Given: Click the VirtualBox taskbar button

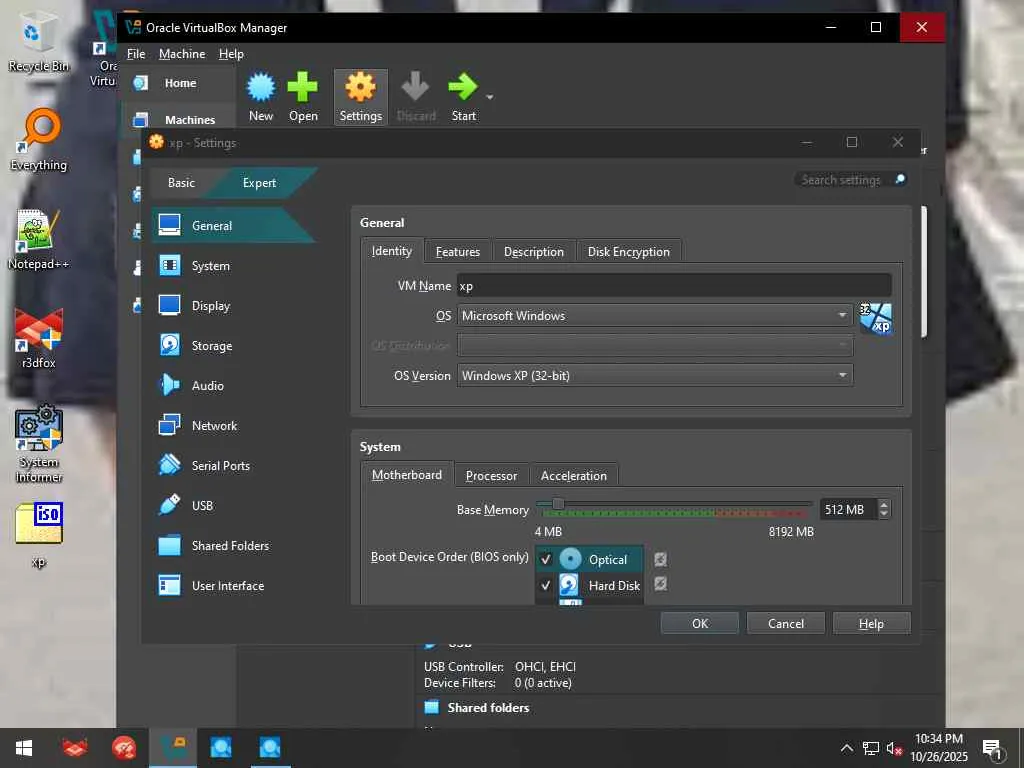Looking at the screenshot, I should point(172,748).
